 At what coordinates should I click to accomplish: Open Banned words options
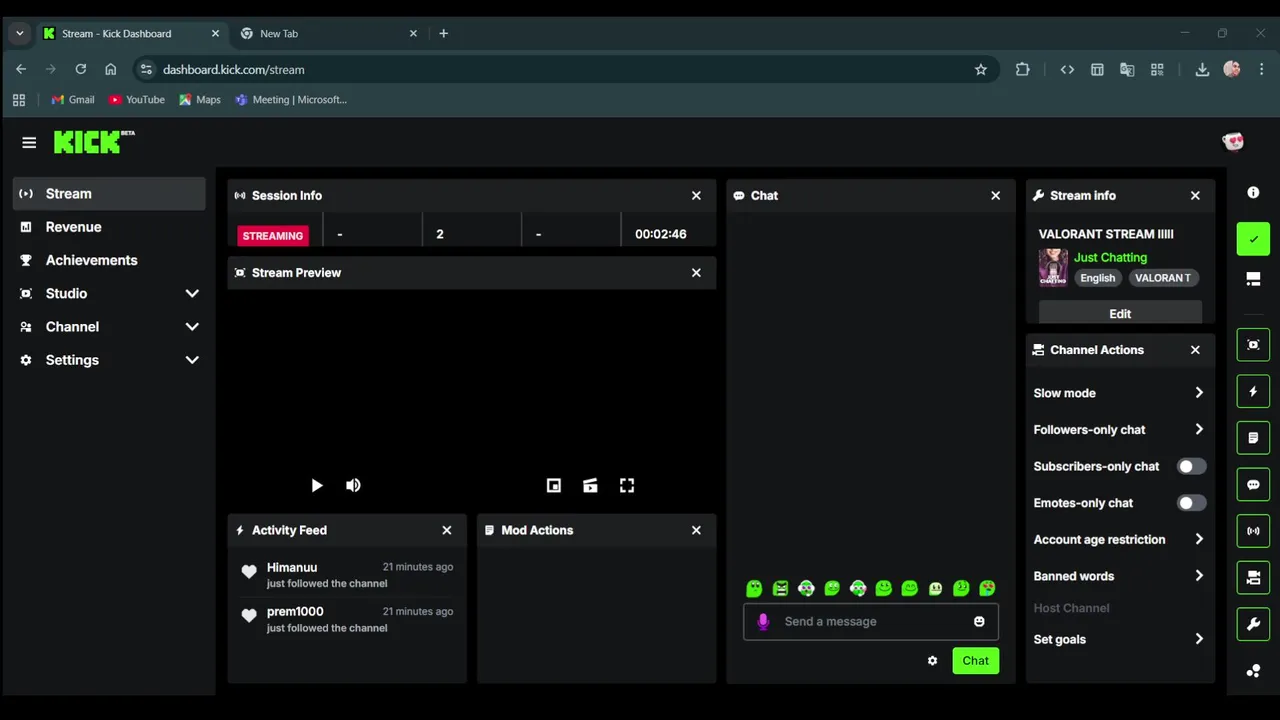point(1119,576)
